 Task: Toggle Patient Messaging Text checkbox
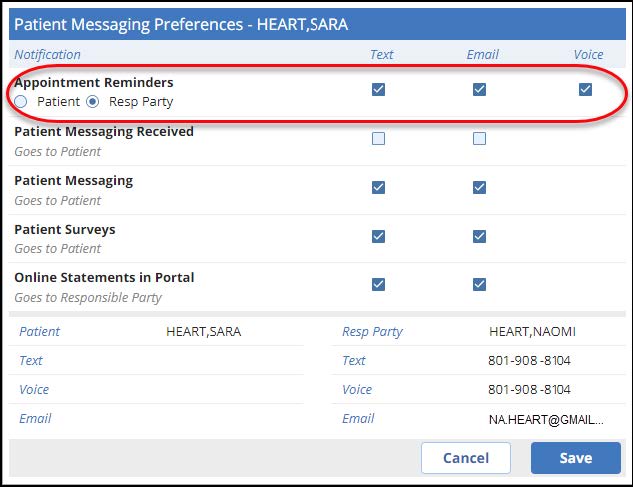(x=378, y=187)
